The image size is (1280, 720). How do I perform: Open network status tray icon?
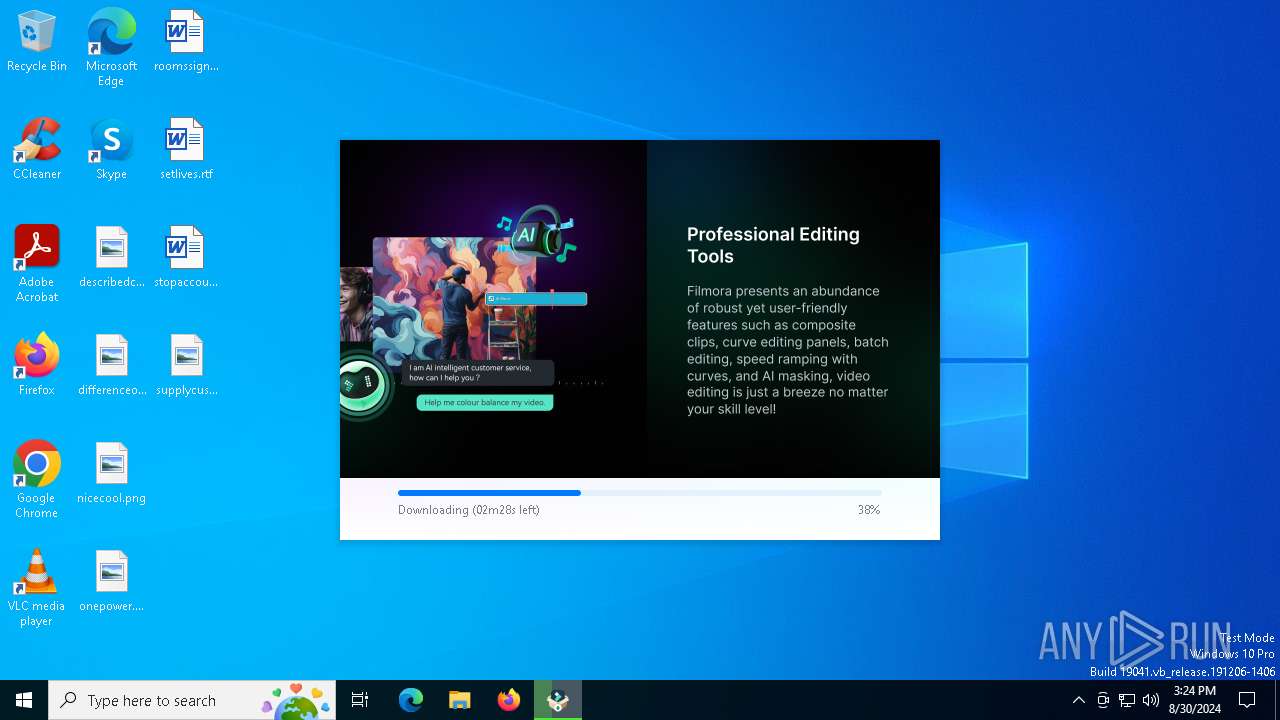tap(1127, 700)
